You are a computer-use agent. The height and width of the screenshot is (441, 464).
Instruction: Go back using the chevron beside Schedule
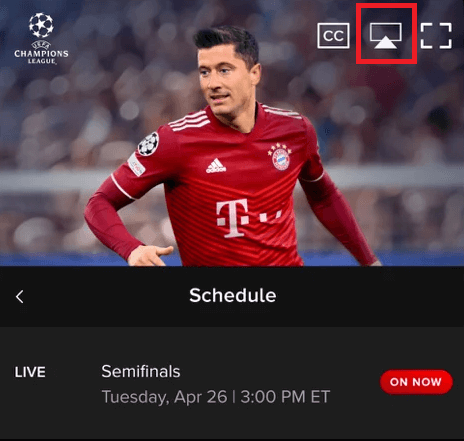click(x=20, y=296)
